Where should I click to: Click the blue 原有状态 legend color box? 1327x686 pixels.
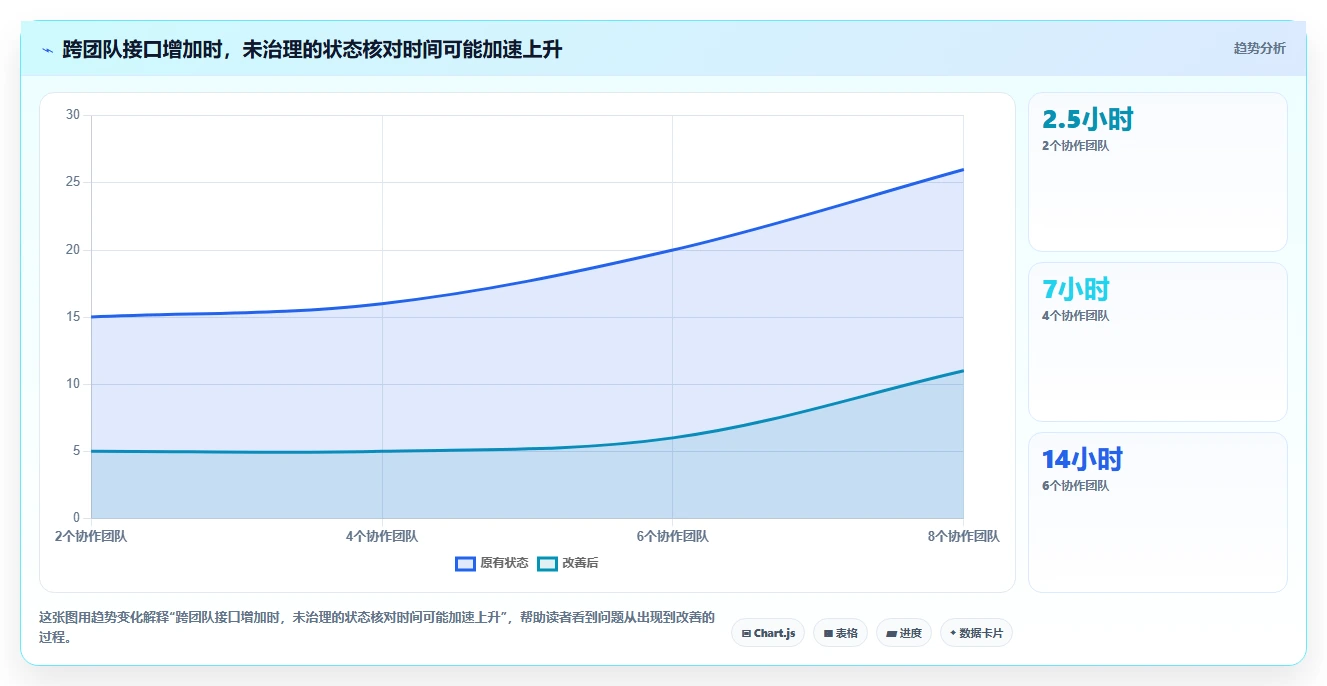click(465, 563)
